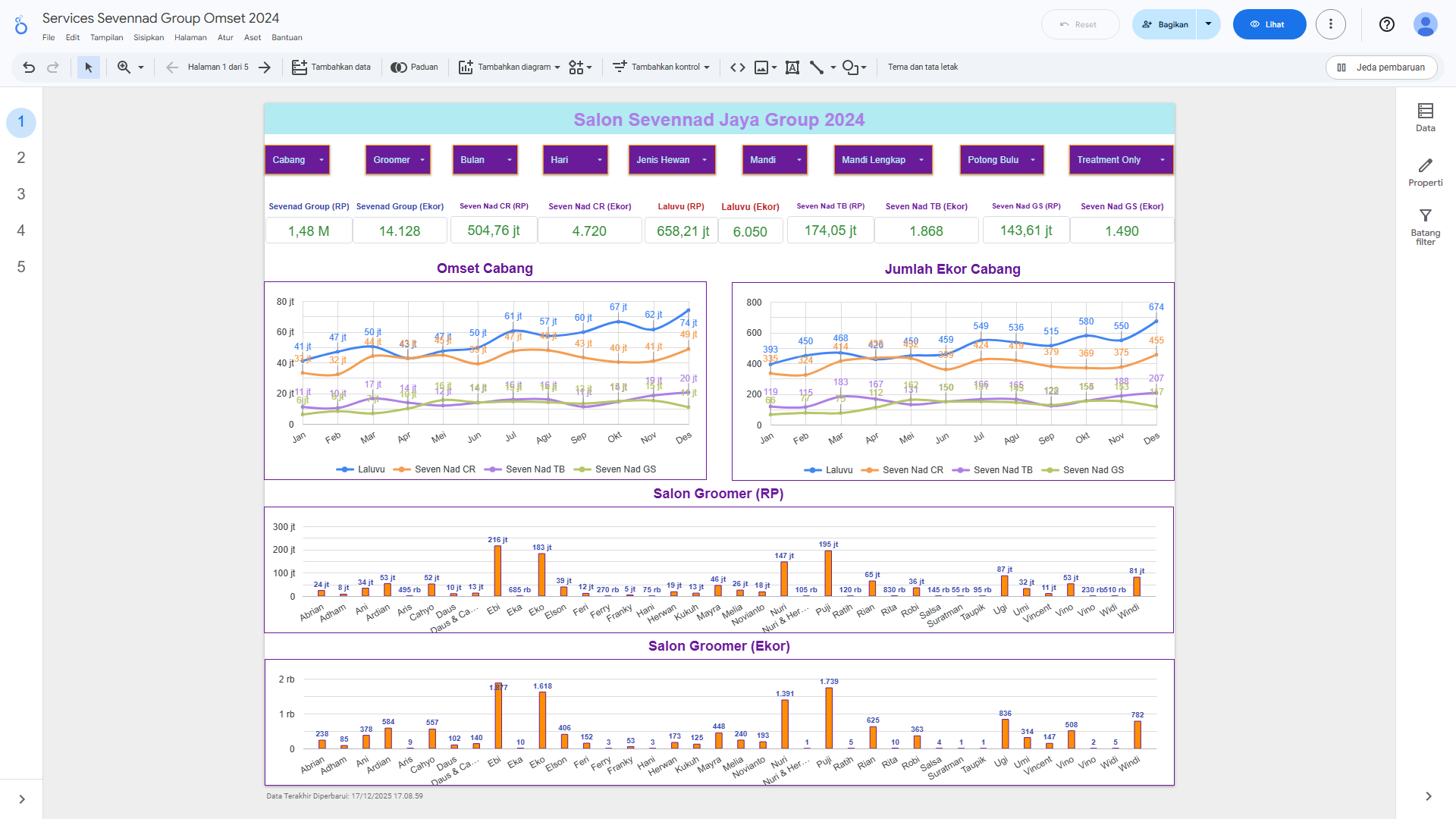
Task: Click the undo arrow icon
Action: click(x=29, y=67)
